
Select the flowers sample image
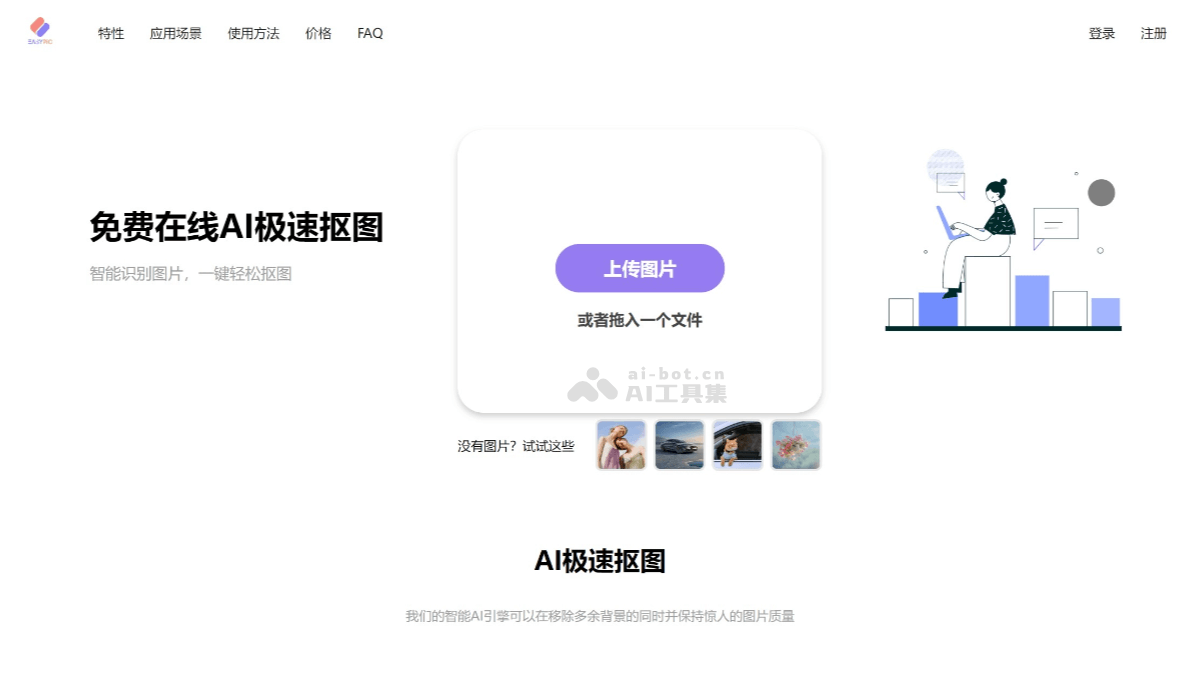click(795, 444)
